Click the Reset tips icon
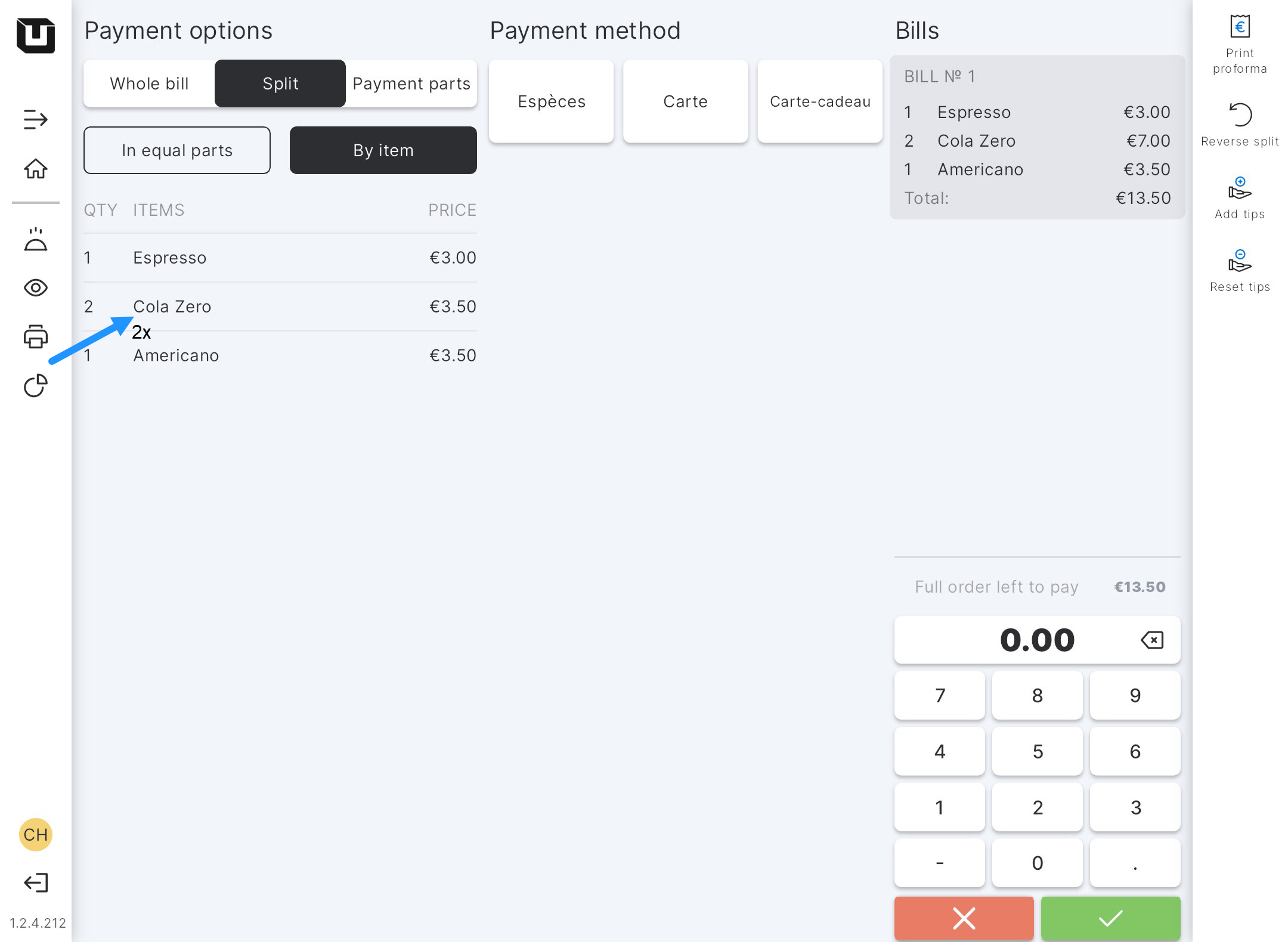This screenshot has width=1288, height=942. point(1240,261)
